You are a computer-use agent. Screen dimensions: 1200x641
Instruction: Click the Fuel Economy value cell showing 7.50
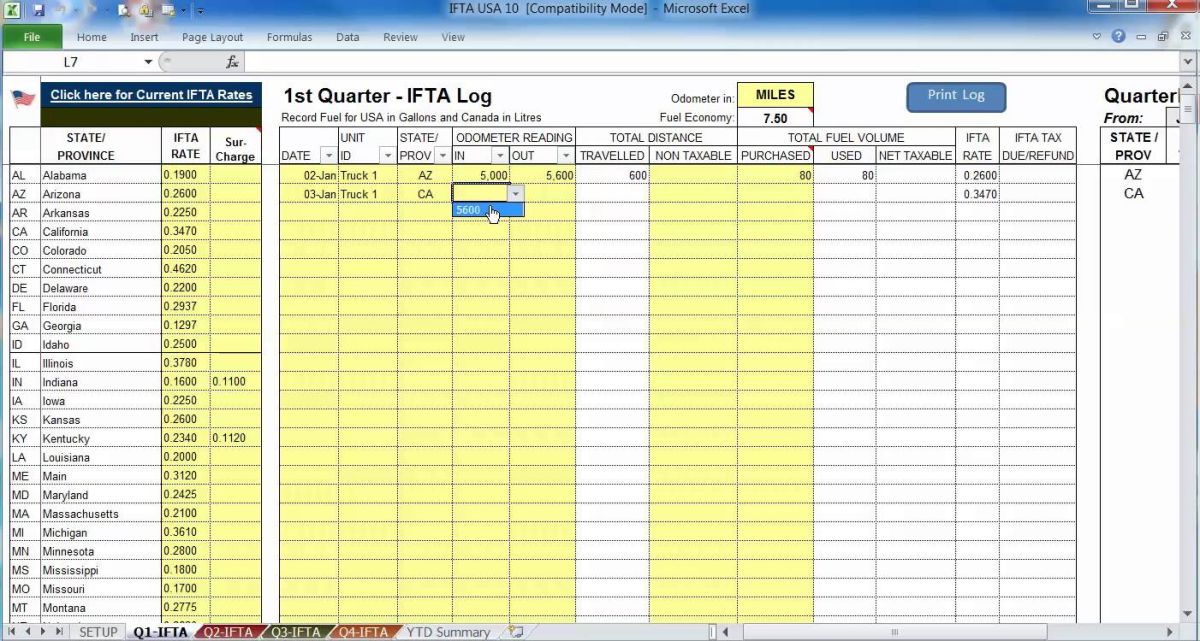(x=775, y=117)
